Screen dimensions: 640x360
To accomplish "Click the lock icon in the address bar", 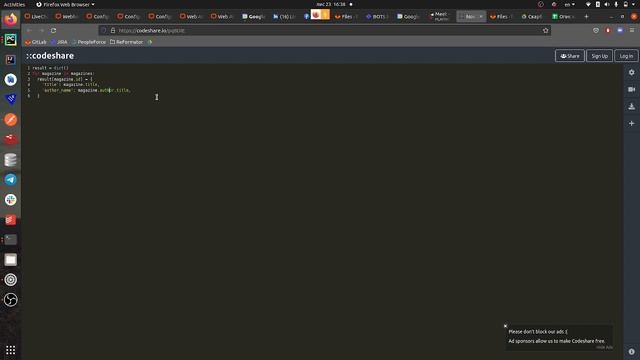I will 113,31.
